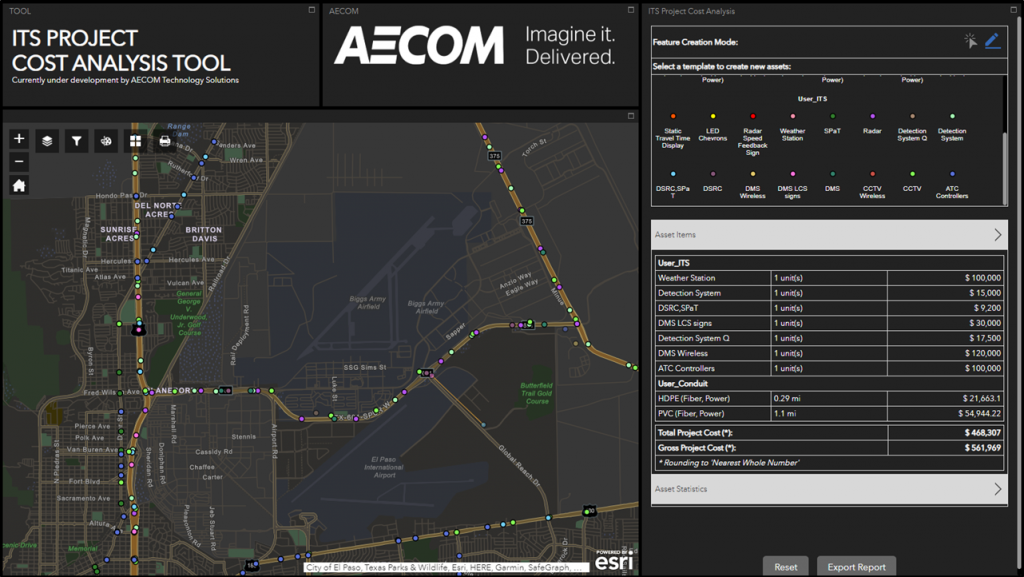Pick the ATC Controllers template
This screenshot has width=1024, height=577.
[x=952, y=186]
